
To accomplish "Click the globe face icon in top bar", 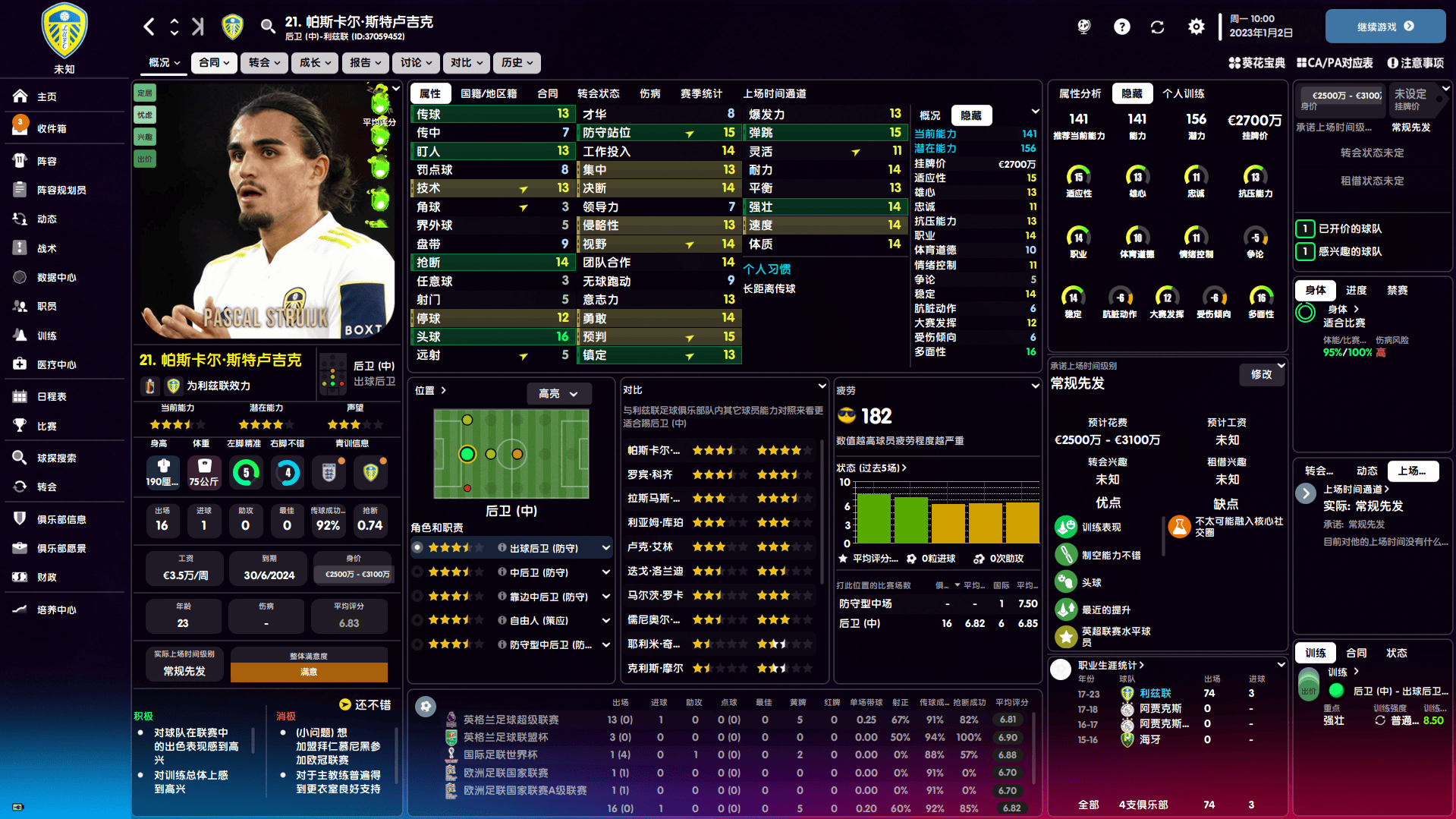I will pos(1084,27).
